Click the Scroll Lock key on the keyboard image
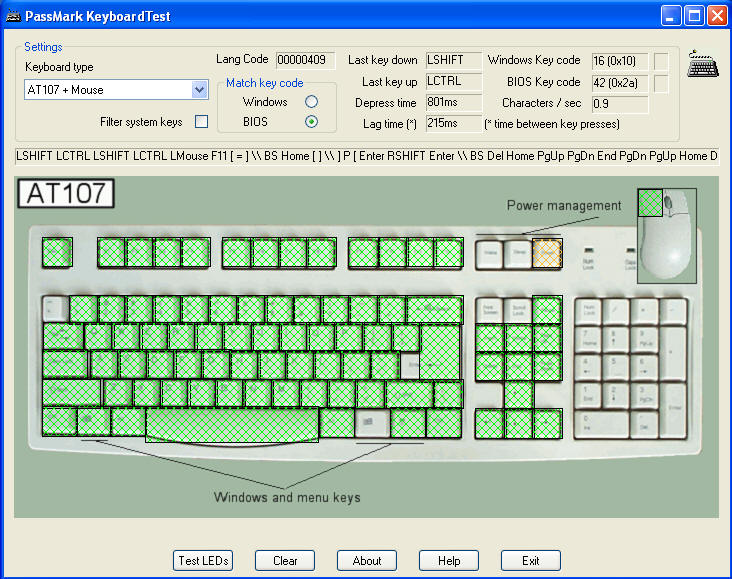732x579 pixels. (x=518, y=310)
